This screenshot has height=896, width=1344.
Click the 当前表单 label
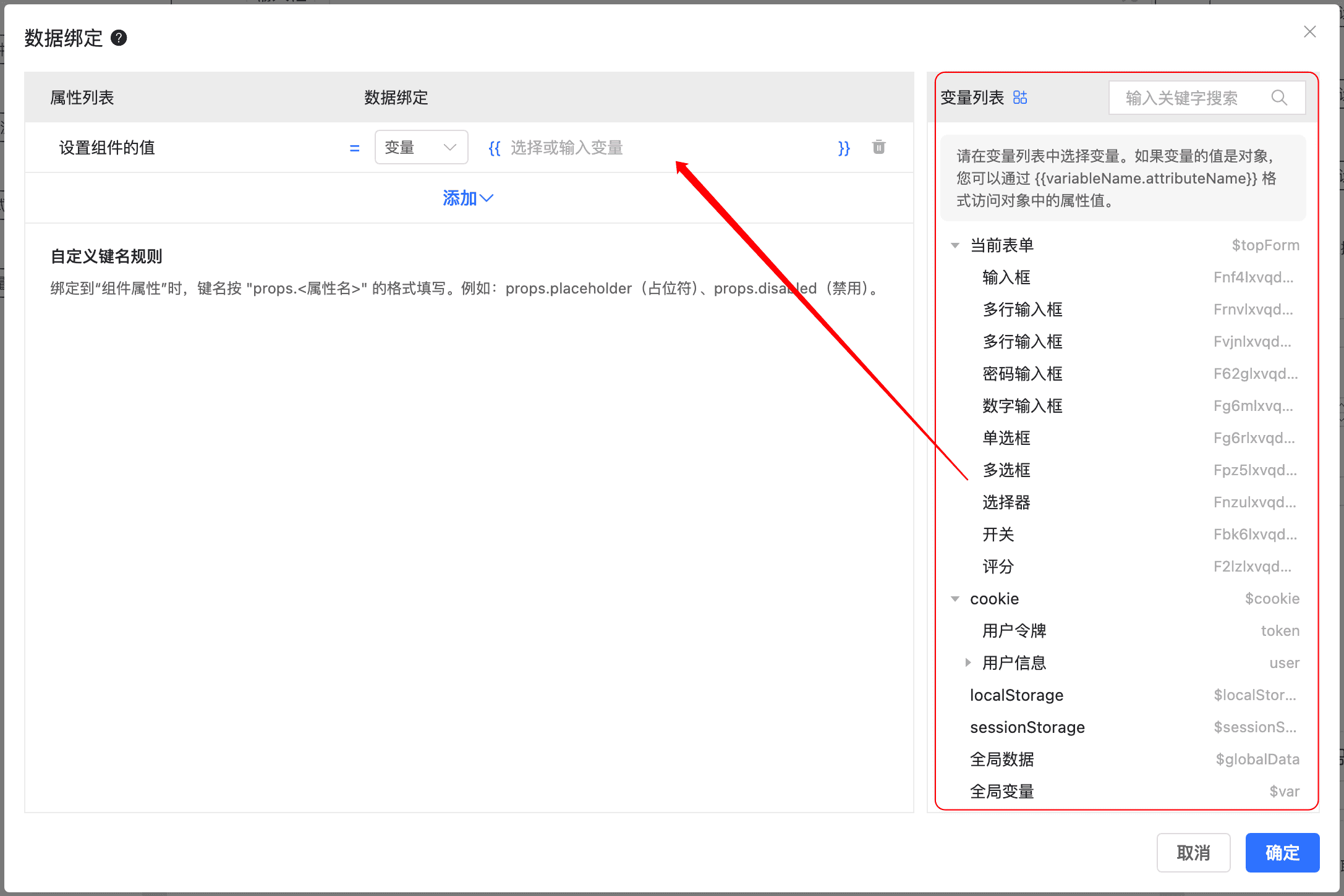pos(1002,245)
